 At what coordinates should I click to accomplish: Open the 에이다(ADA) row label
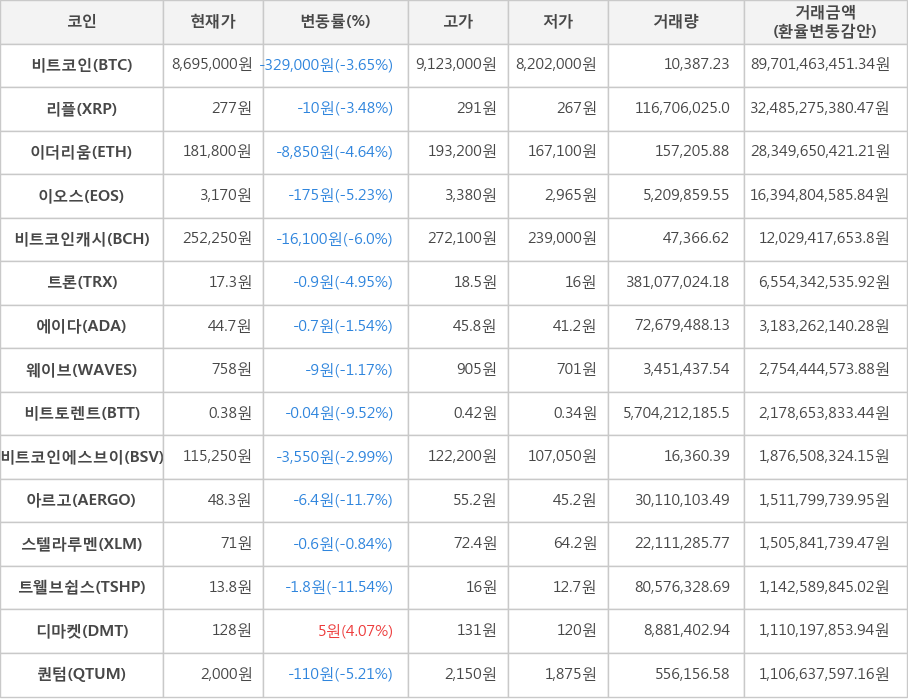82,326
